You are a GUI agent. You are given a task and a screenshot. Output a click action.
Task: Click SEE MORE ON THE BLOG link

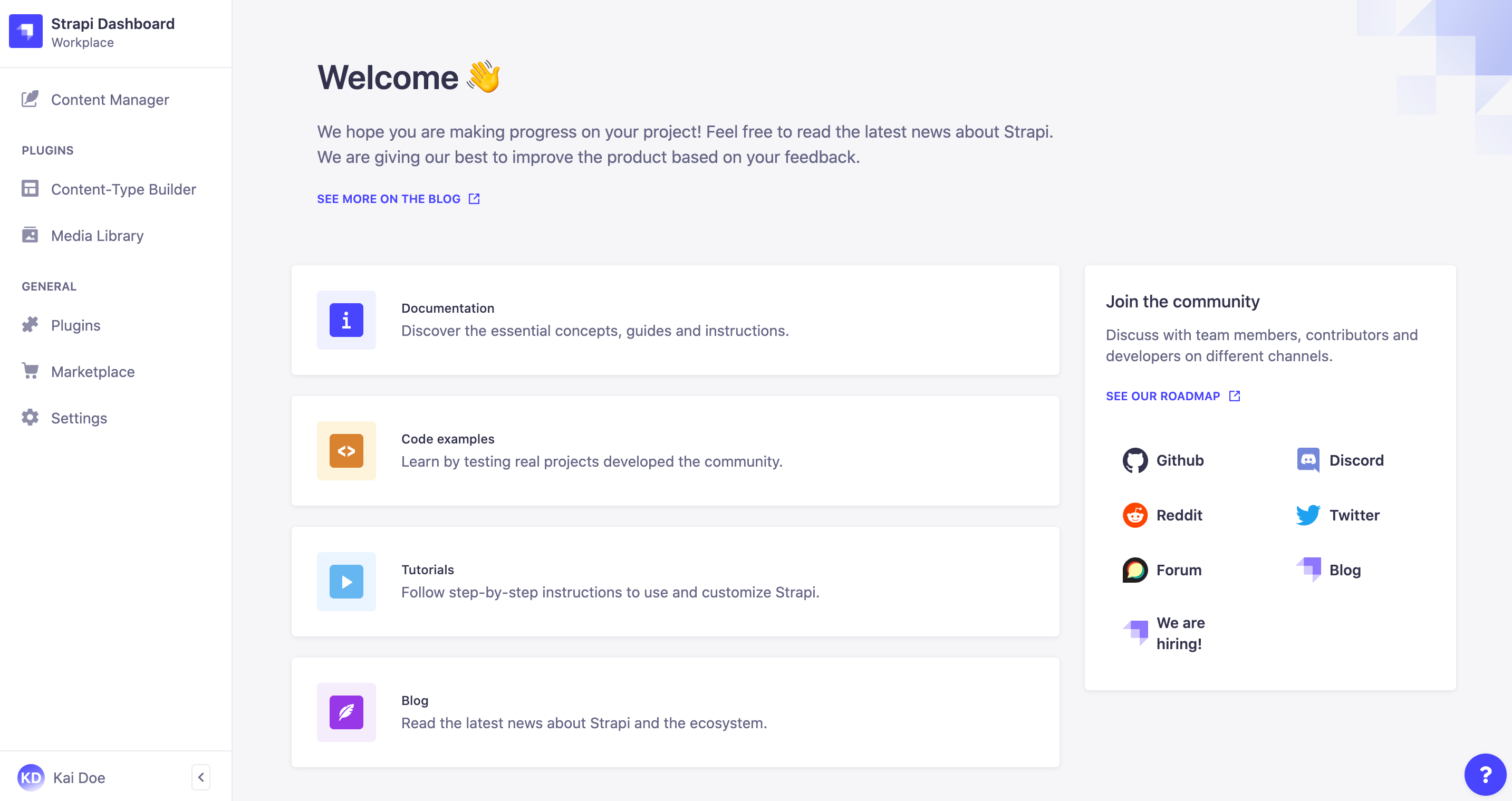click(x=388, y=198)
